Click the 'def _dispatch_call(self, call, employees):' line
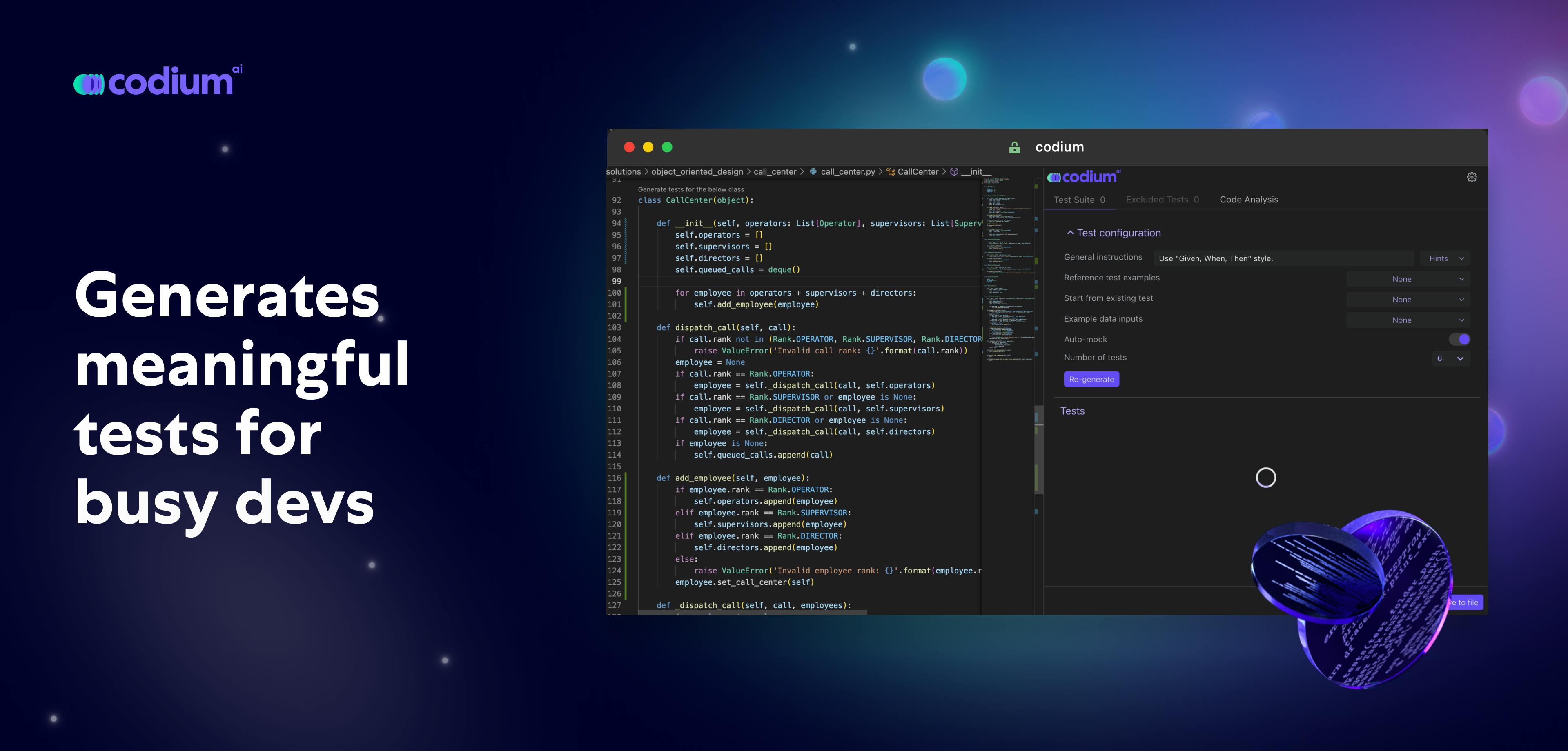 point(753,605)
